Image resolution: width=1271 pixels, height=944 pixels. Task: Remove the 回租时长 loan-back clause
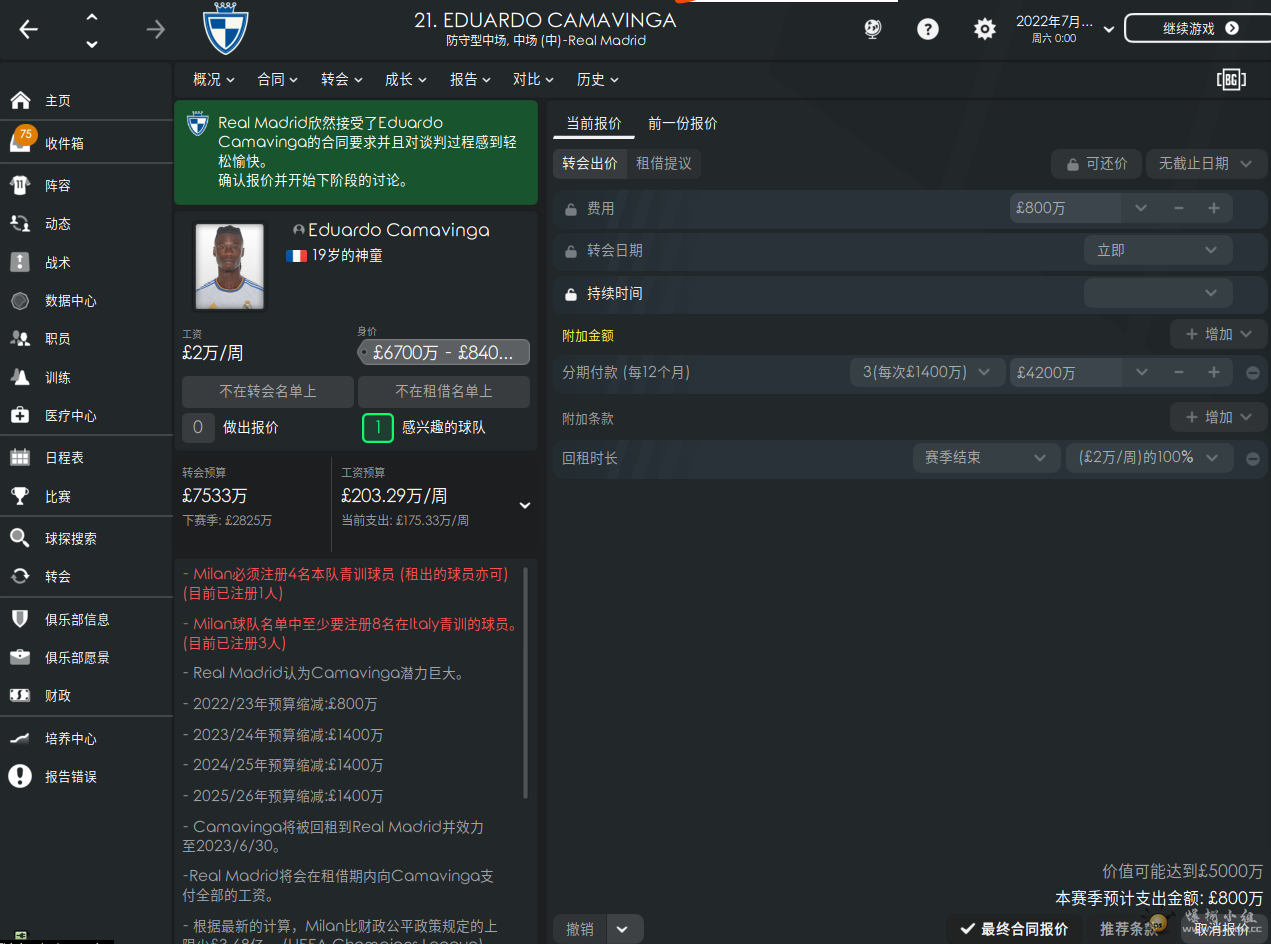click(x=1252, y=458)
